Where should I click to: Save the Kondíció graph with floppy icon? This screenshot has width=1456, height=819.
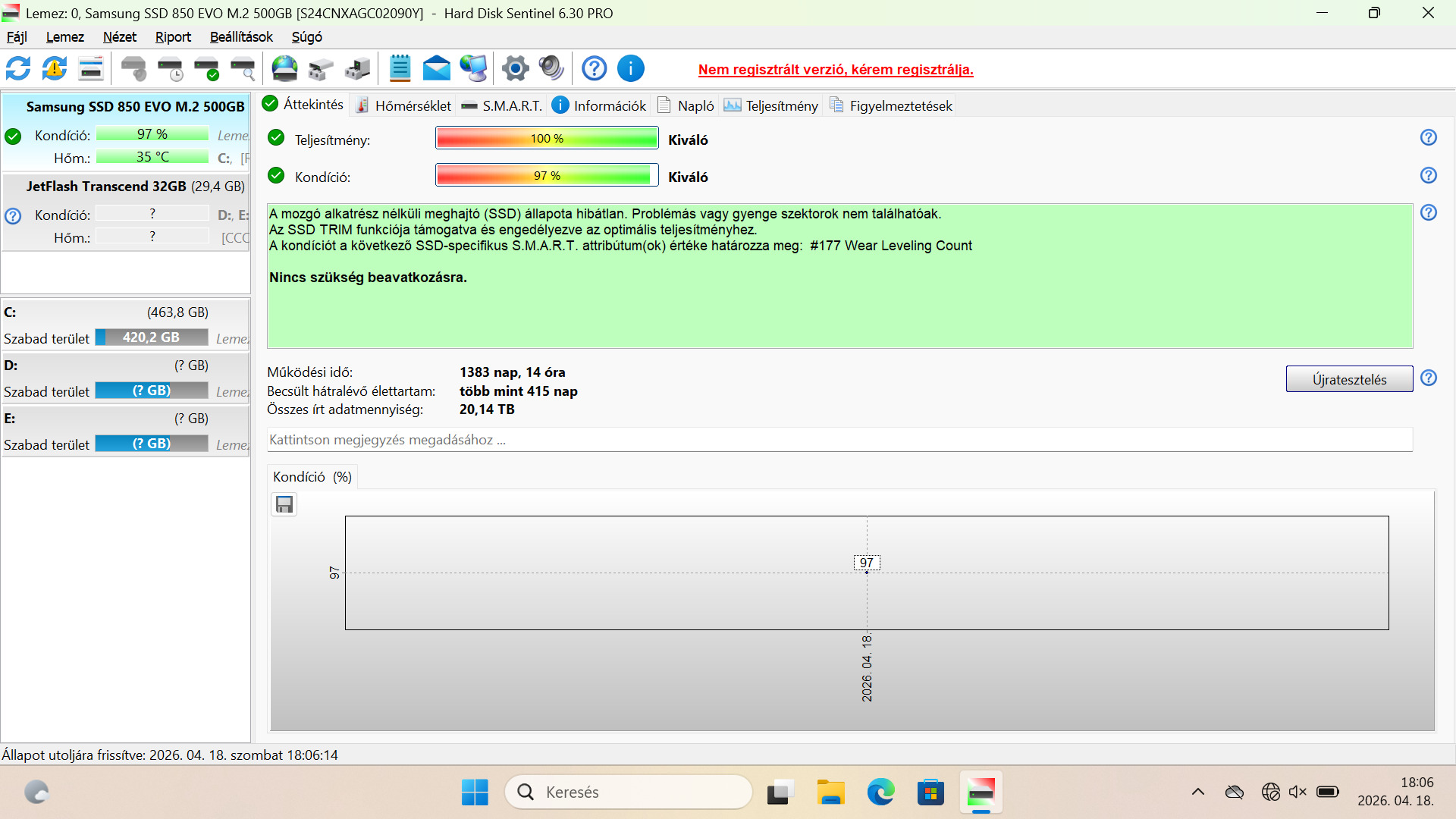coord(284,504)
